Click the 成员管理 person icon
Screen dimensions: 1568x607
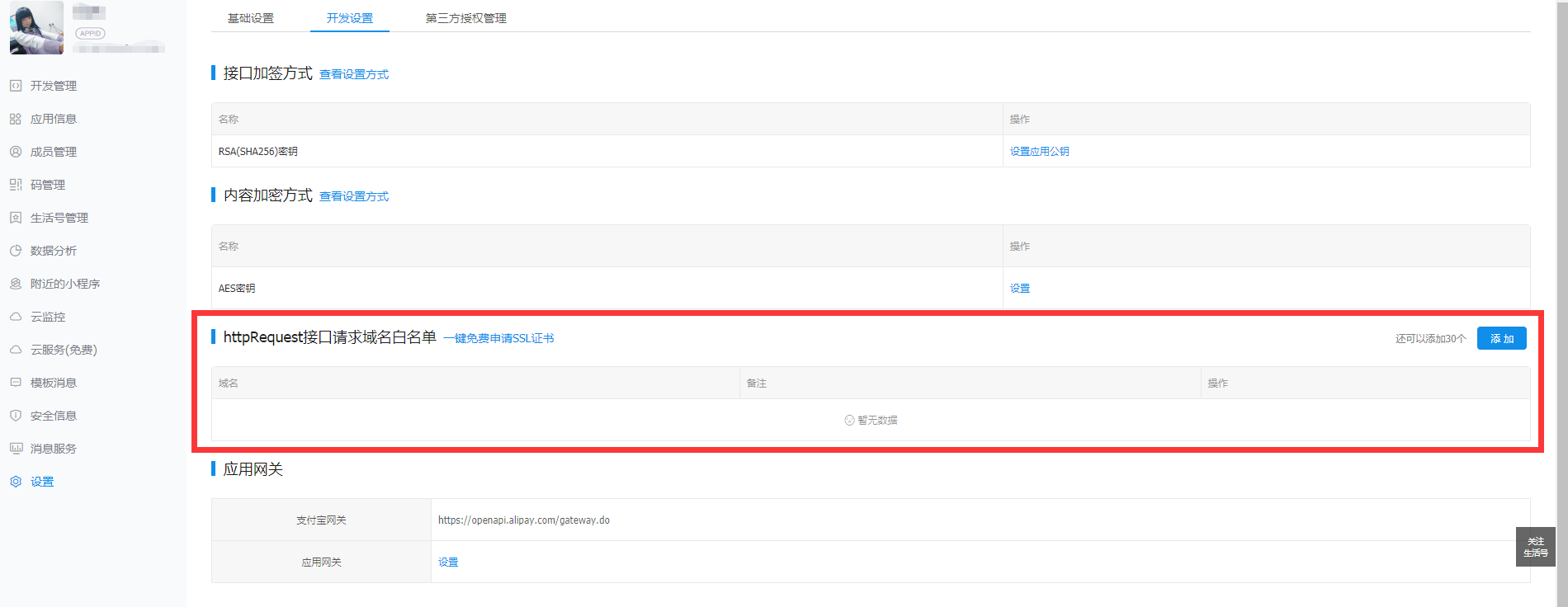click(16, 152)
